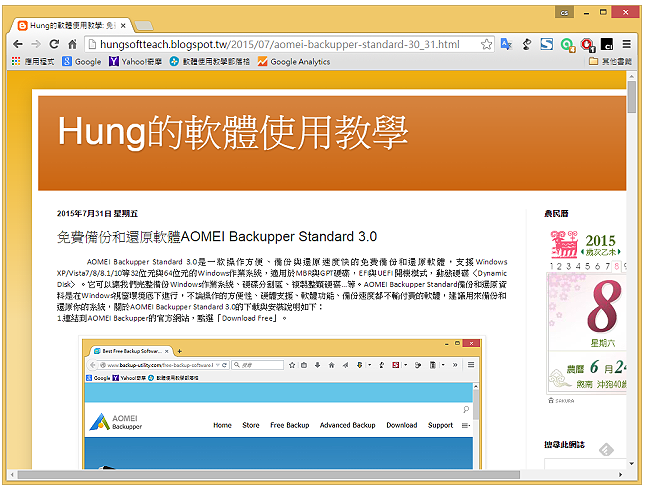Minimize the Chrome window
Viewport: 647px width, 490px height.
pyautogui.click(x=586, y=12)
